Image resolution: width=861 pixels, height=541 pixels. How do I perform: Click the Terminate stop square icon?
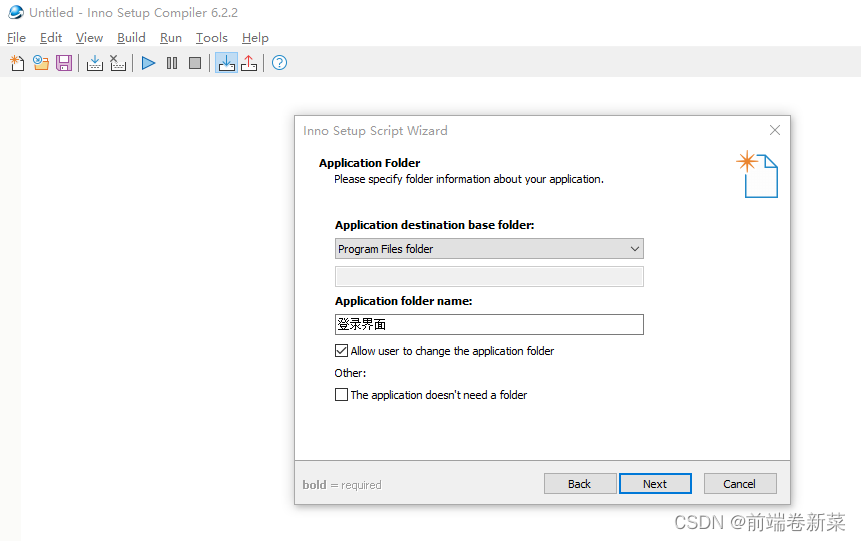click(195, 63)
